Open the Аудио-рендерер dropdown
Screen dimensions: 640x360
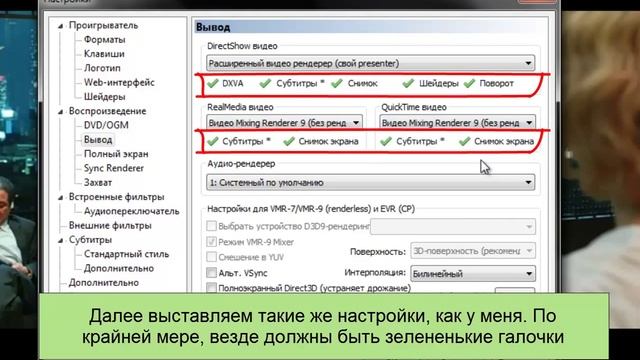click(x=371, y=182)
